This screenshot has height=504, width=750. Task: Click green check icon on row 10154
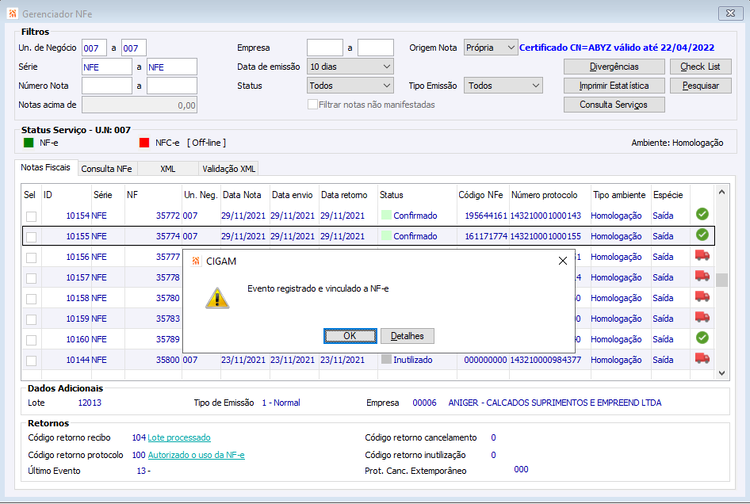[x=702, y=214]
